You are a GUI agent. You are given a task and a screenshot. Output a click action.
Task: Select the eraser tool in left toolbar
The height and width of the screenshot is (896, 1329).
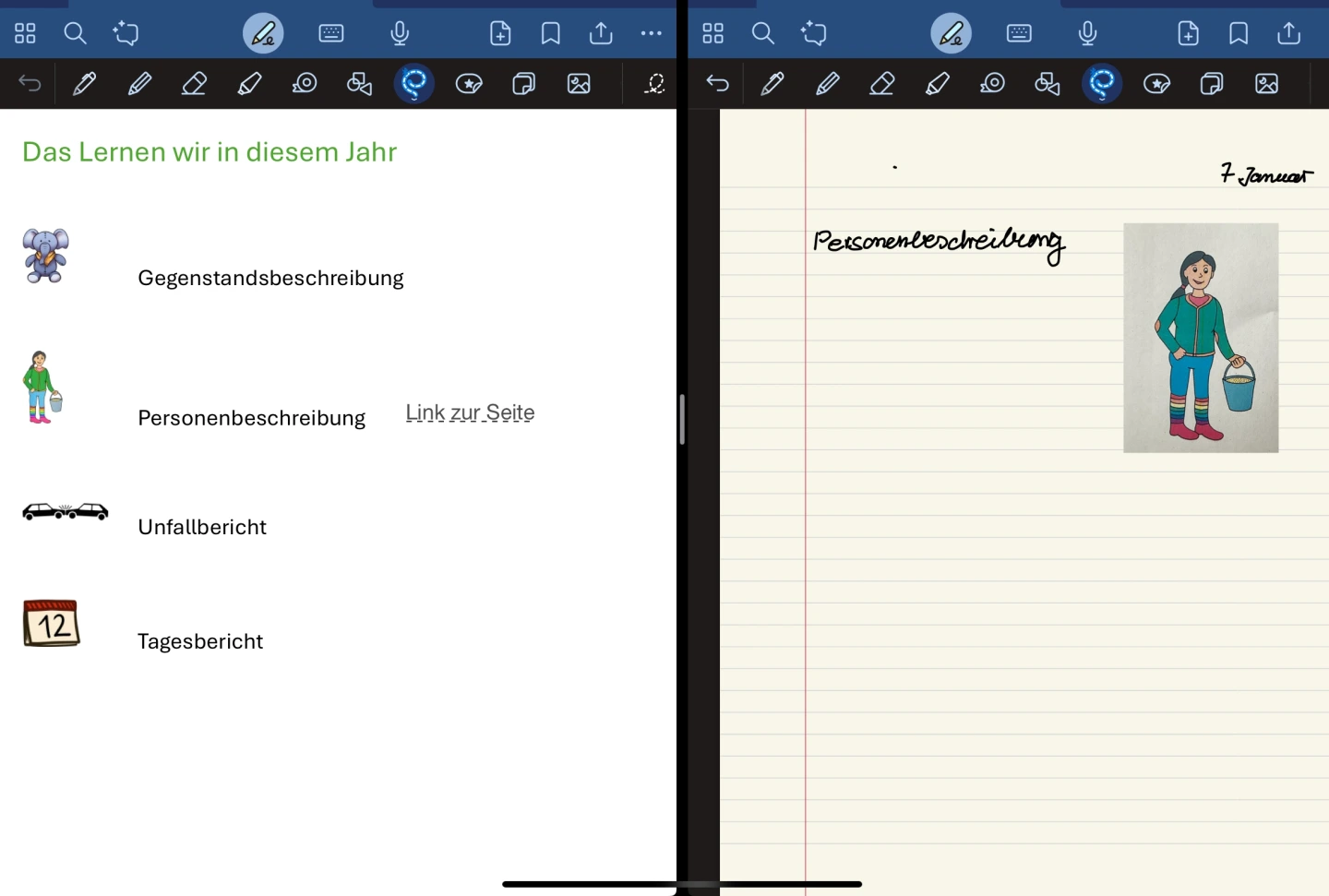[x=194, y=84]
